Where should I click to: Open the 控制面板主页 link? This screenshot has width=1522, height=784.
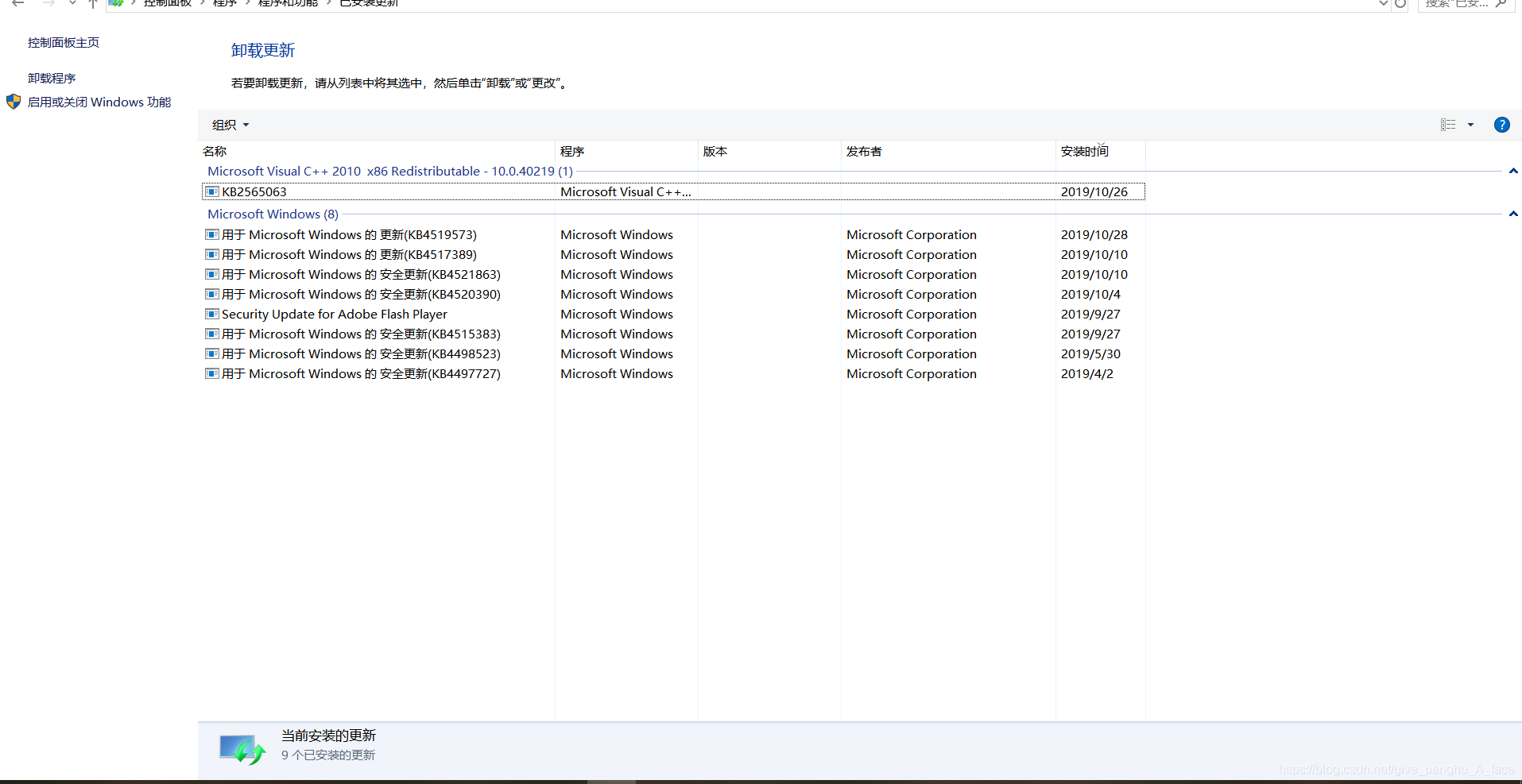pos(63,42)
